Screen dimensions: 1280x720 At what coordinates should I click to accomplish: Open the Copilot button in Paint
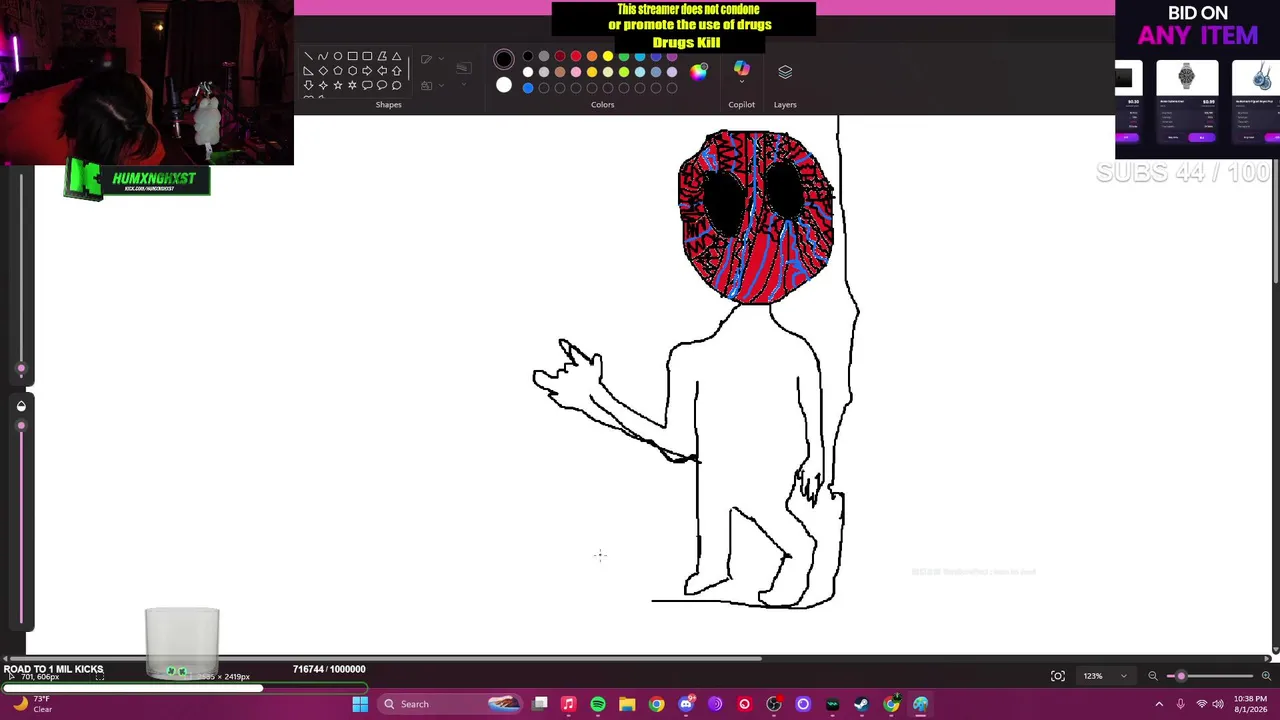pos(741,67)
